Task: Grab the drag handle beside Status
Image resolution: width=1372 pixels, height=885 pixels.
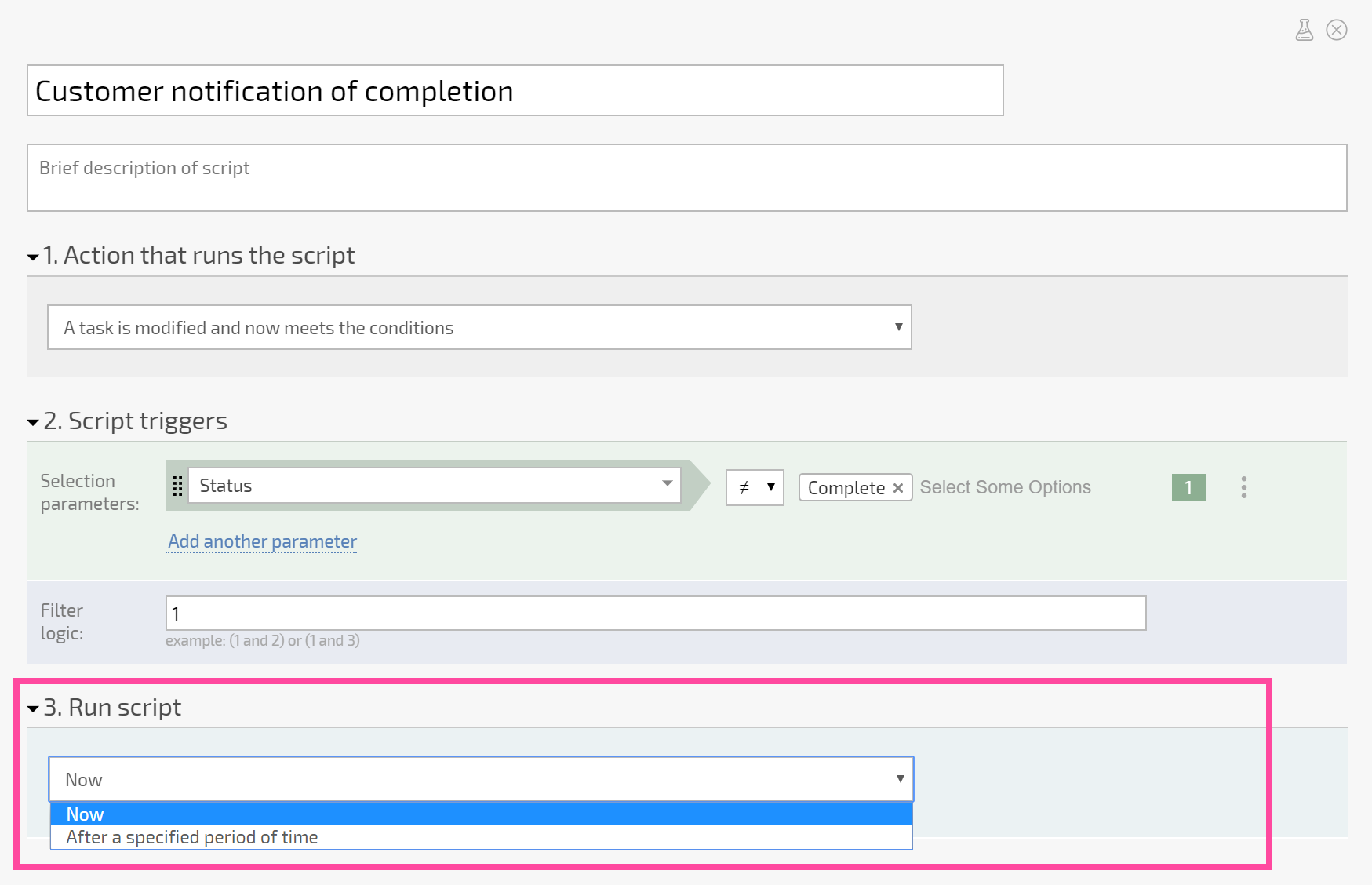Action: click(177, 486)
